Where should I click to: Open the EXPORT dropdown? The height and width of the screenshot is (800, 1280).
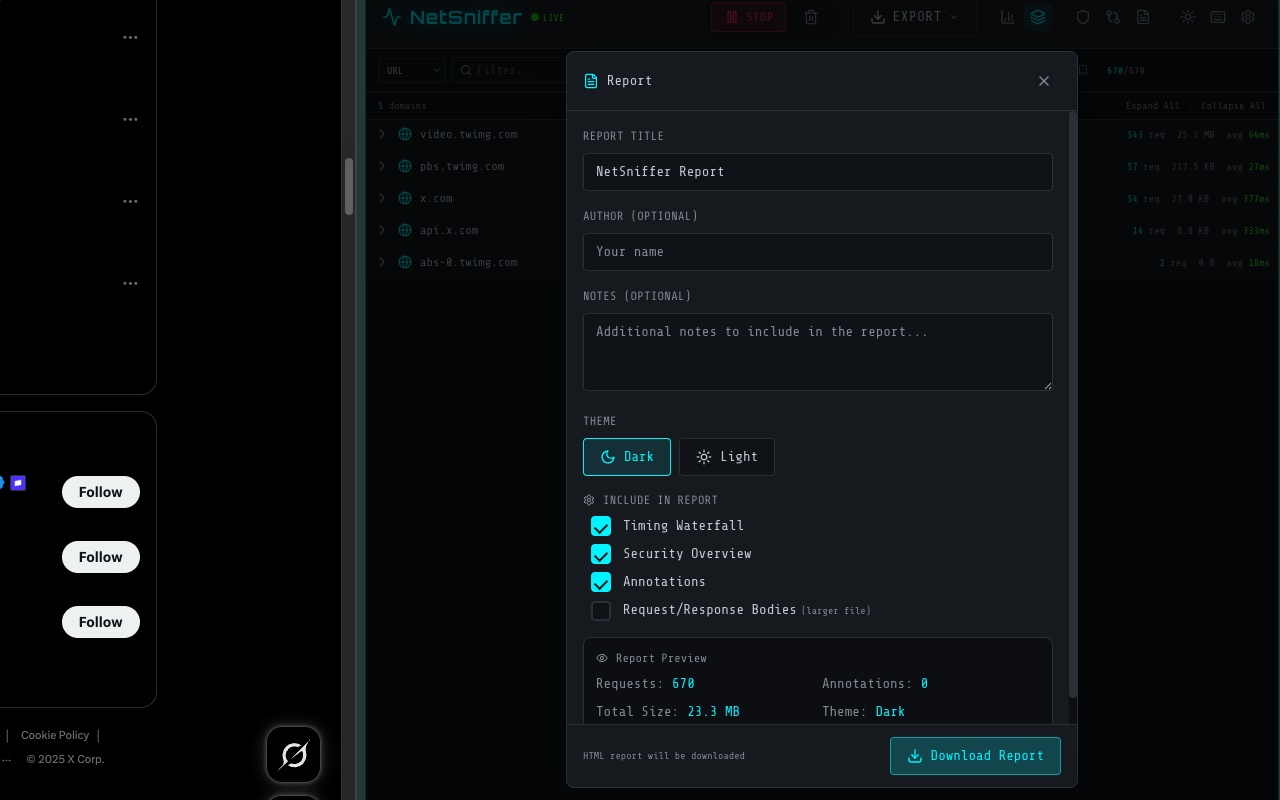(x=915, y=17)
